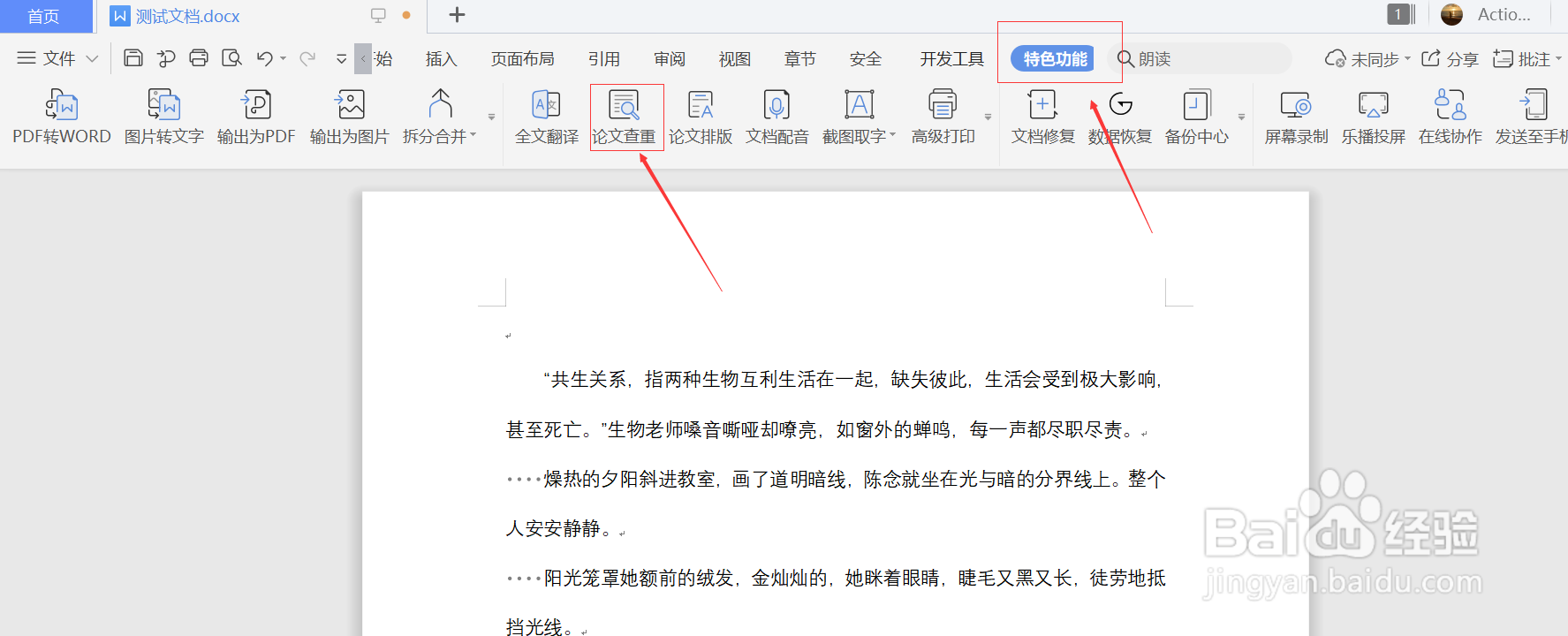Choose 输出为图片 export option
1568x636 pixels.
[x=350, y=117]
